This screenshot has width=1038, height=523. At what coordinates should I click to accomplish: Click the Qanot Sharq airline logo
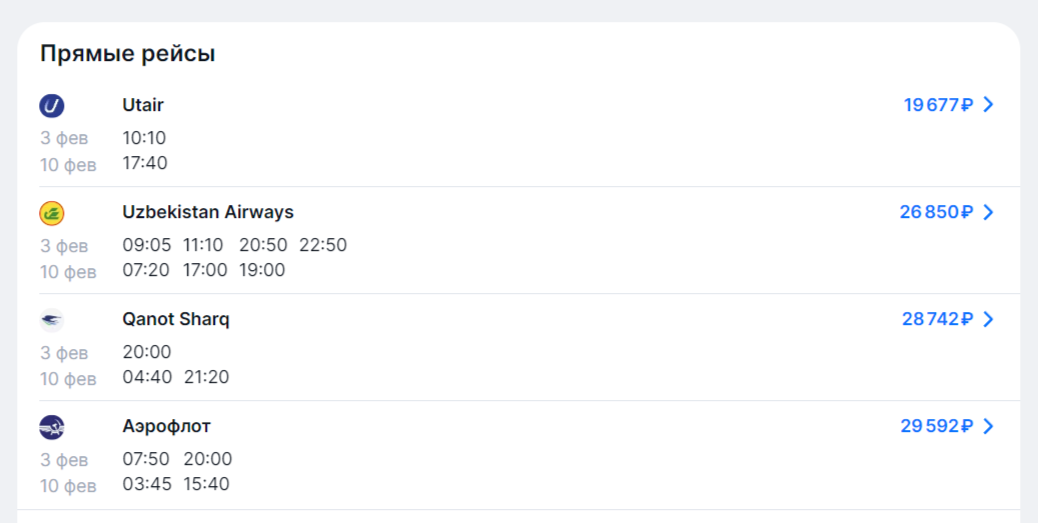coord(52,320)
